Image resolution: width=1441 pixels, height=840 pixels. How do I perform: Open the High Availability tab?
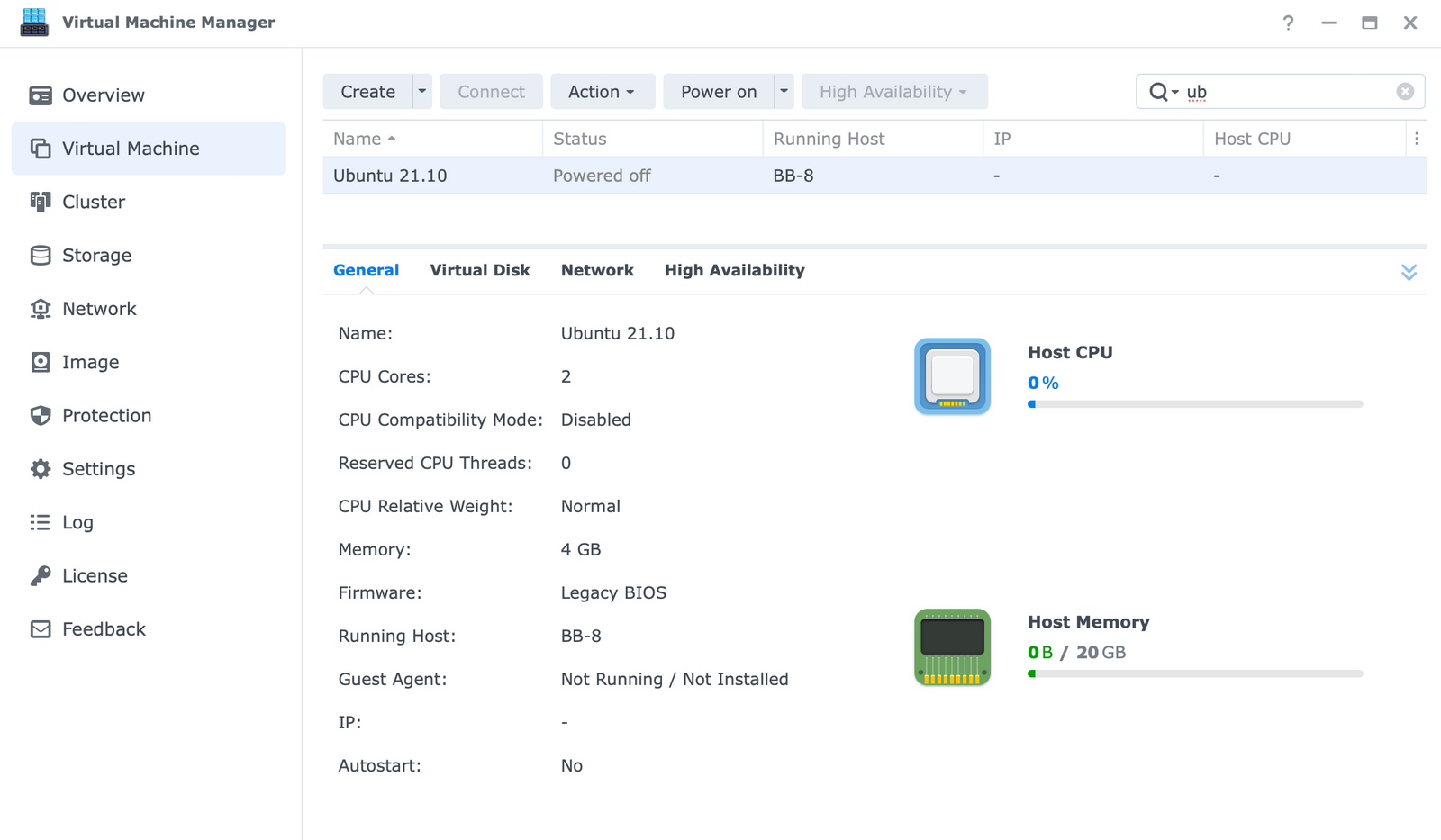734,270
